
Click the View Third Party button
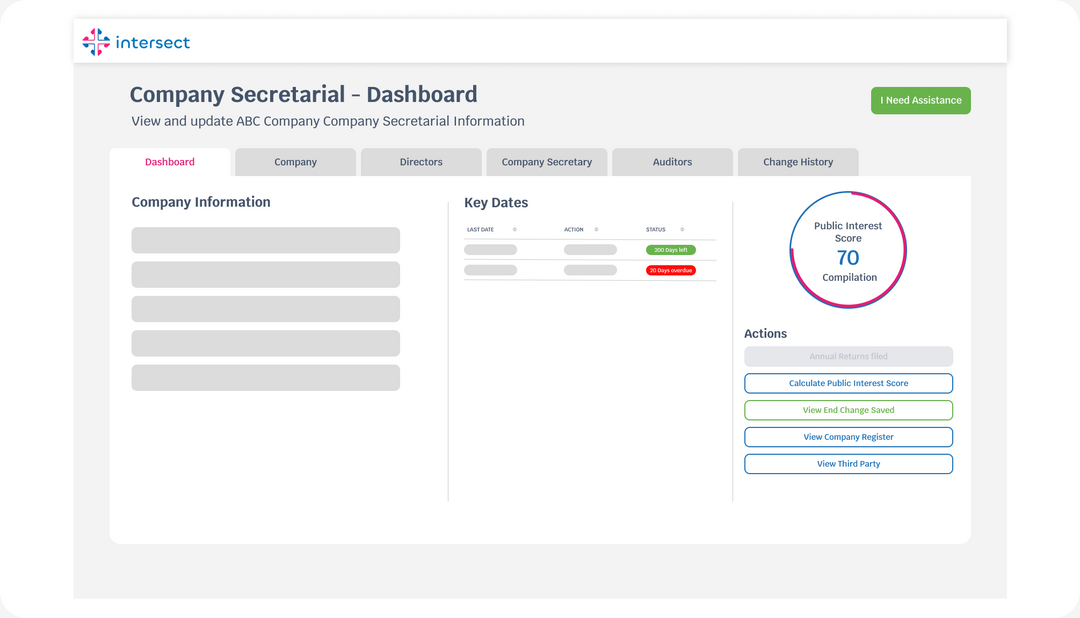(x=848, y=464)
